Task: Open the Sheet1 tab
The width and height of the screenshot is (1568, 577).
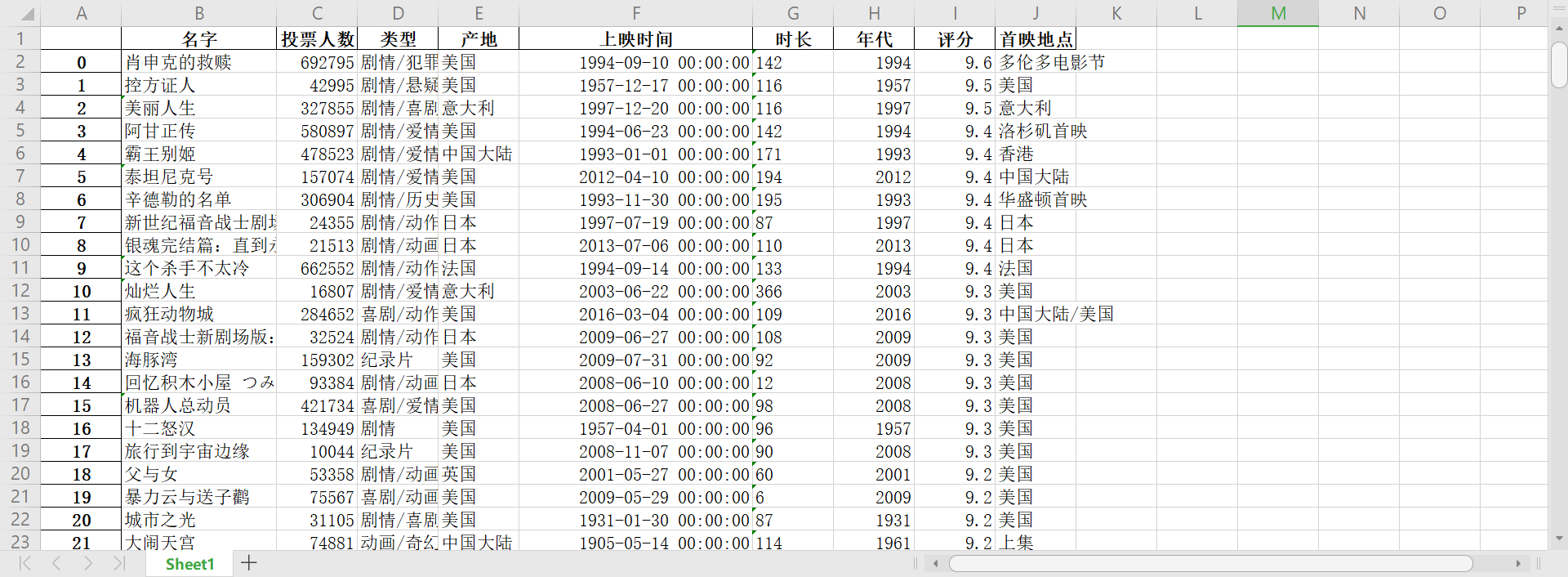Action: [x=189, y=564]
